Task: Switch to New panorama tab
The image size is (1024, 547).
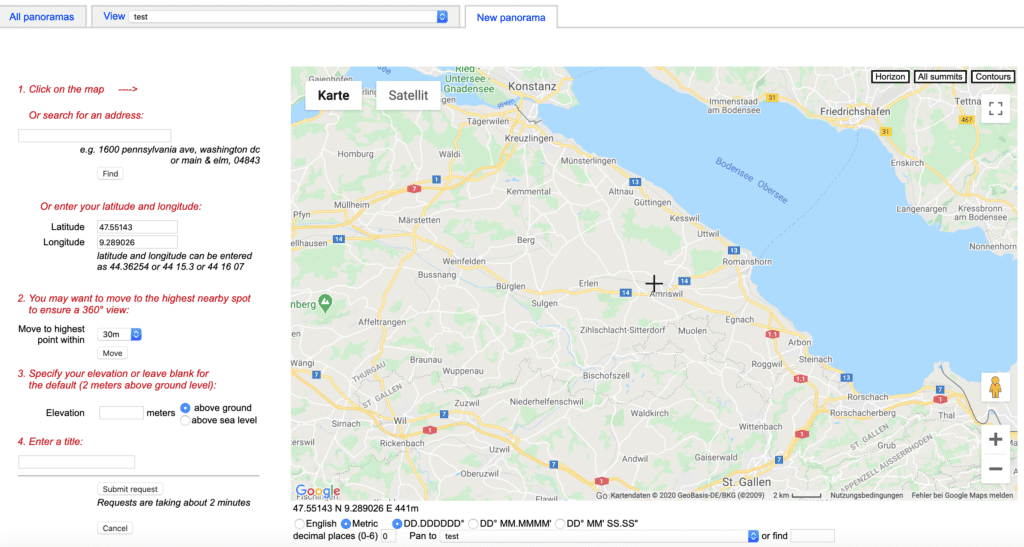Action: pyautogui.click(x=511, y=18)
